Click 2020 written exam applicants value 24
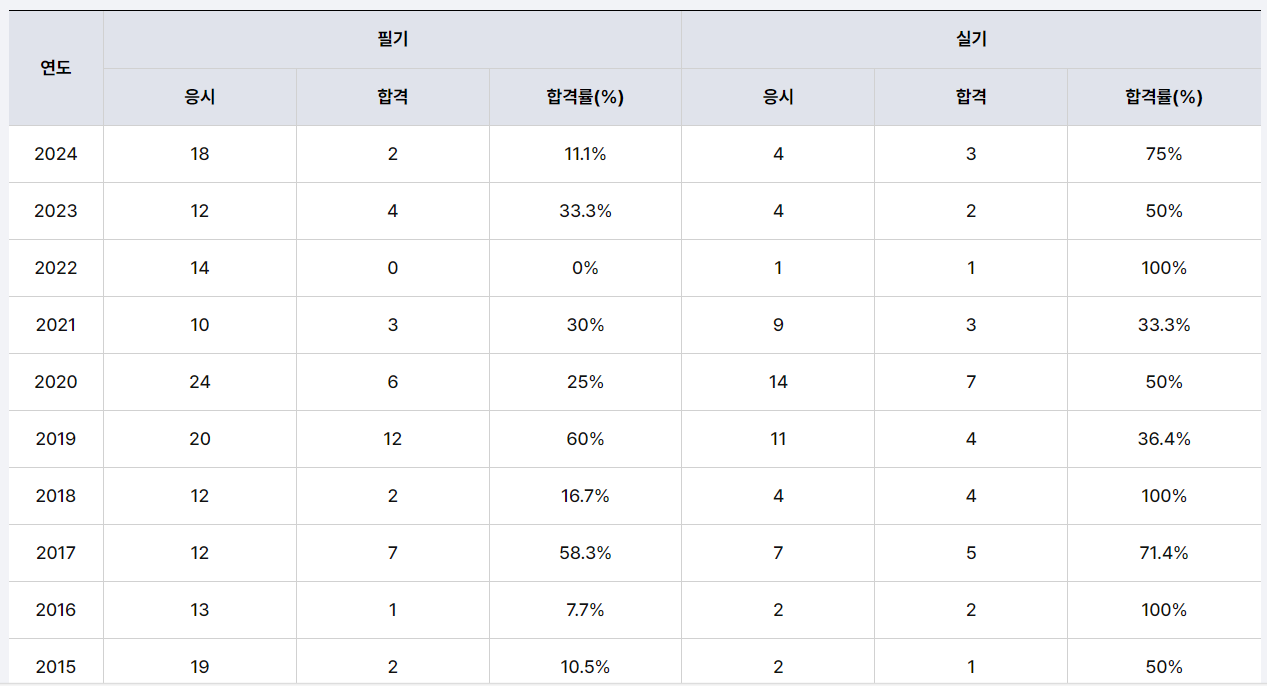 coord(200,382)
